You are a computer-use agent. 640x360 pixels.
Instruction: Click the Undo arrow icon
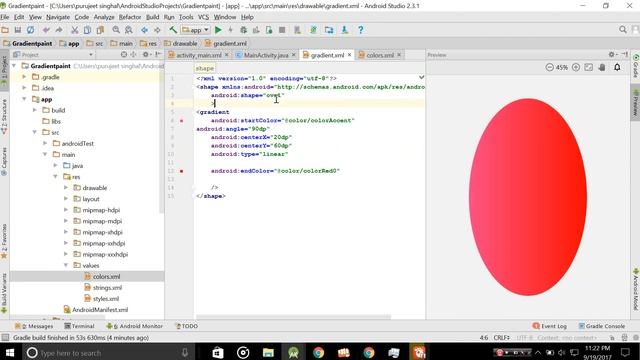tap(46, 30)
